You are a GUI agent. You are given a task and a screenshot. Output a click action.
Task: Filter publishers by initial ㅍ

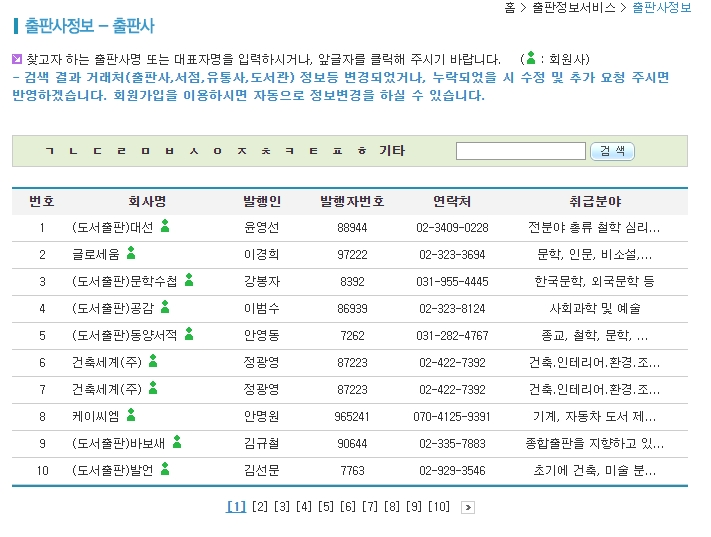pyautogui.click(x=338, y=151)
